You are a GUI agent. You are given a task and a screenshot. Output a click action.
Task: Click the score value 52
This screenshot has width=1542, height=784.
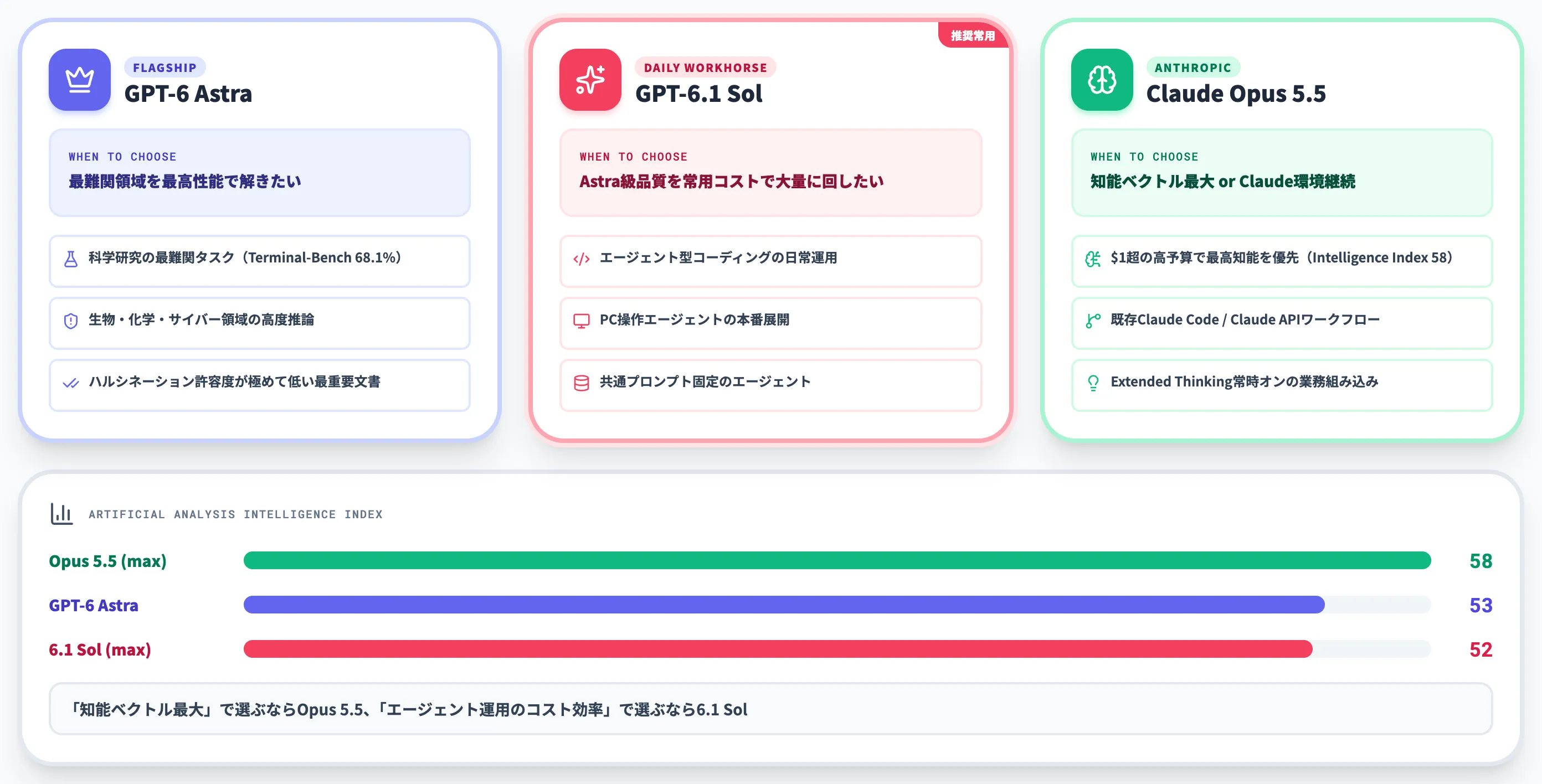[x=1481, y=649]
